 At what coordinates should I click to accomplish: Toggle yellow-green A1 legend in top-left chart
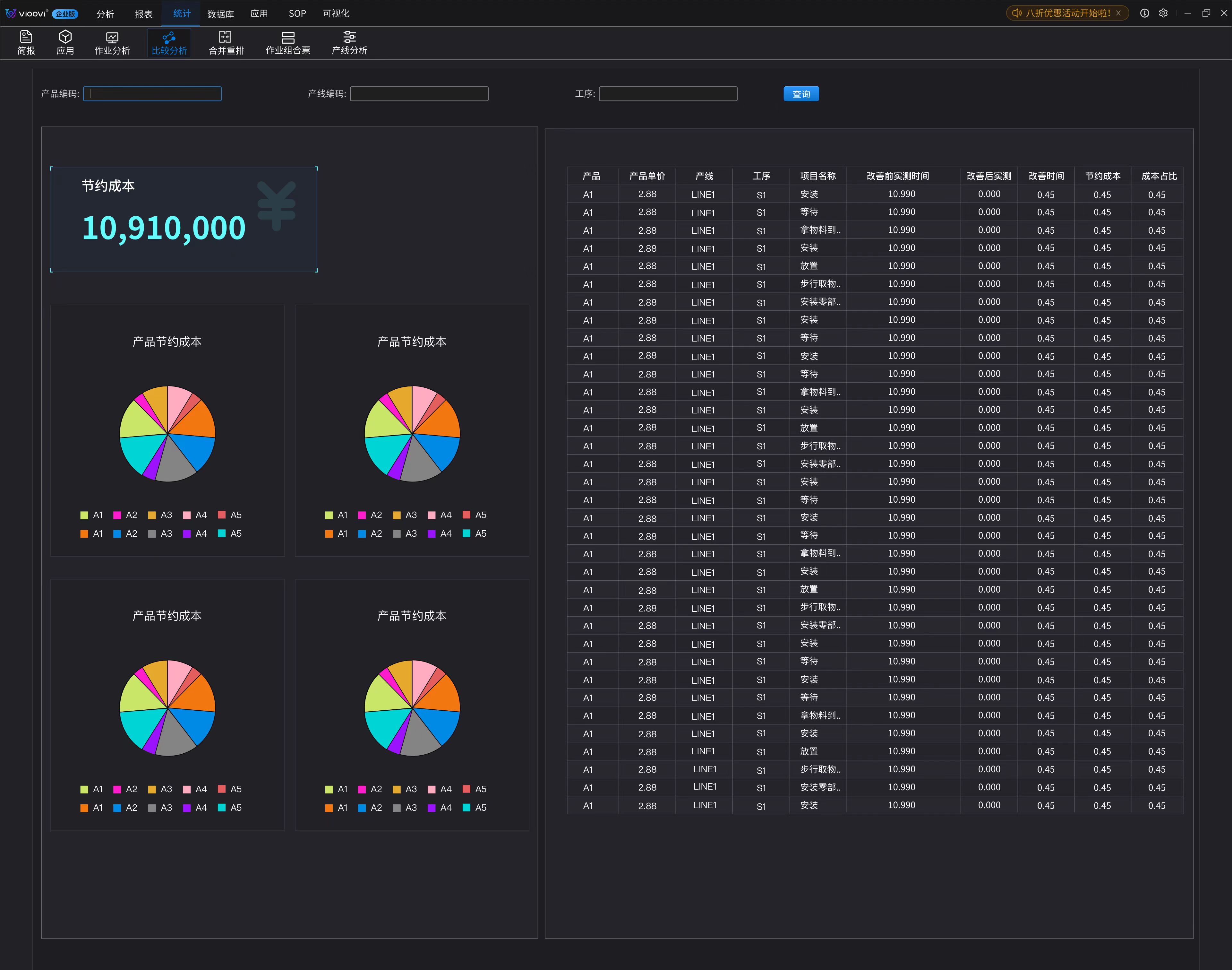click(91, 515)
